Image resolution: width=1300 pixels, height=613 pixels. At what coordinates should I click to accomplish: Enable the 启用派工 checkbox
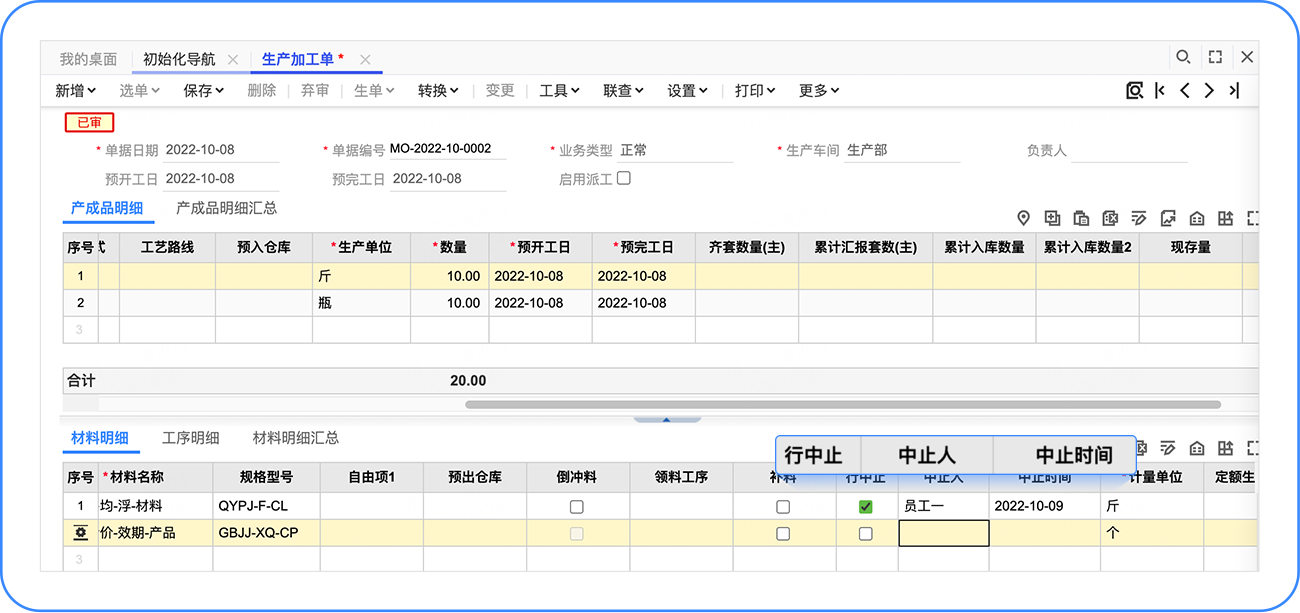[x=624, y=178]
